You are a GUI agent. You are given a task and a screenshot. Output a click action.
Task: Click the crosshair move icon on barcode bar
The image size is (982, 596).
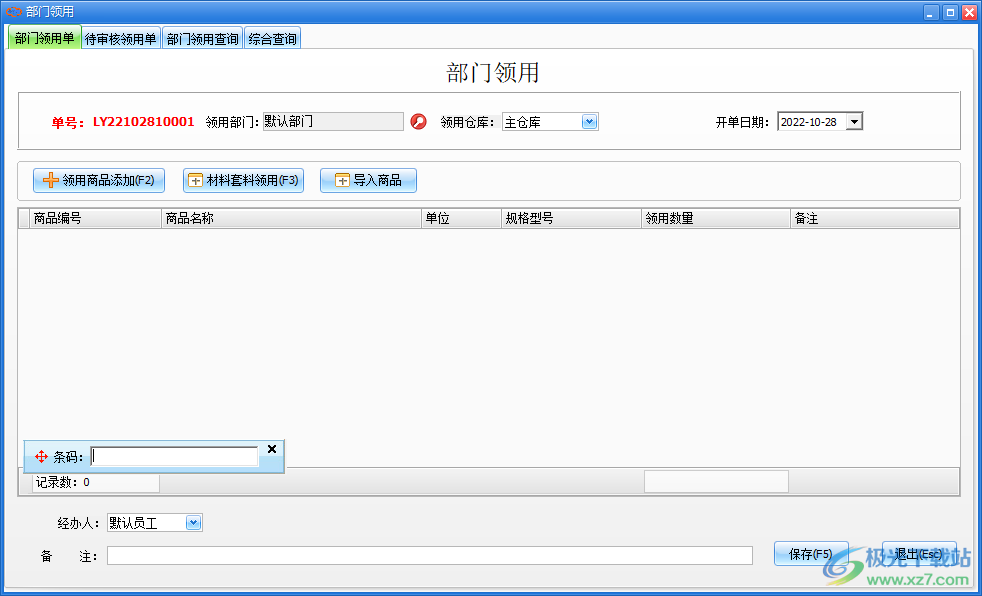40,455
